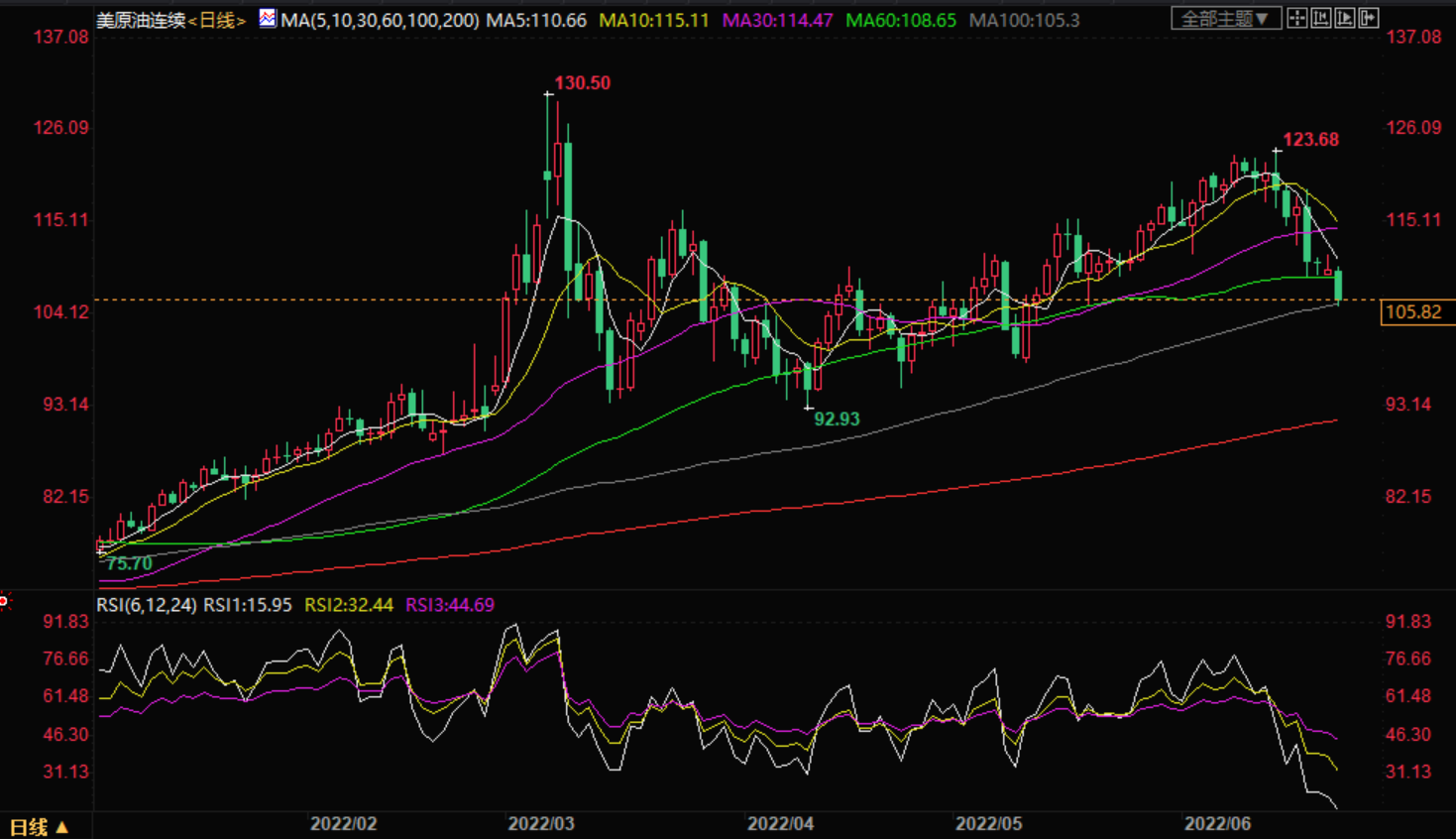
Task: Click the exit arrow chart icon
Action: coord(1369,18)
